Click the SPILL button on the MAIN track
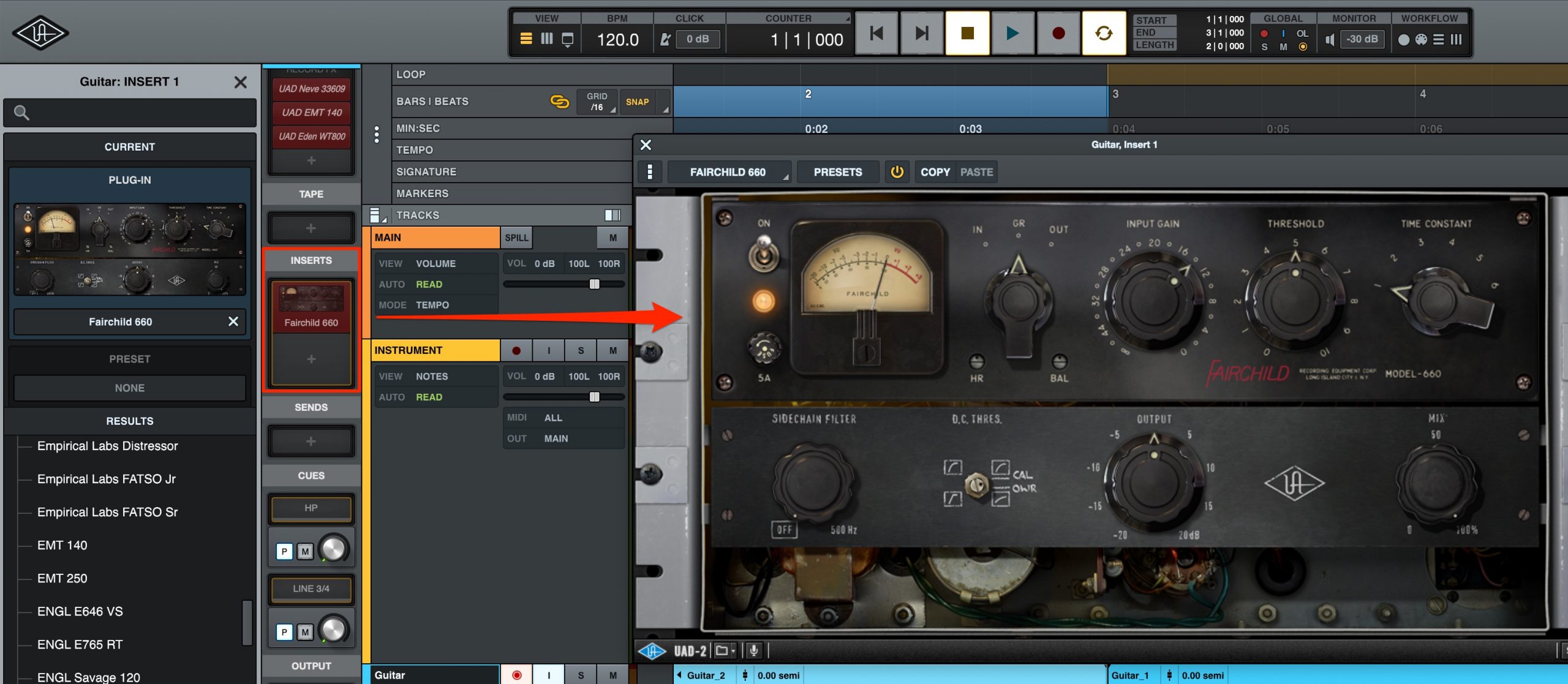 pos(516,238)
